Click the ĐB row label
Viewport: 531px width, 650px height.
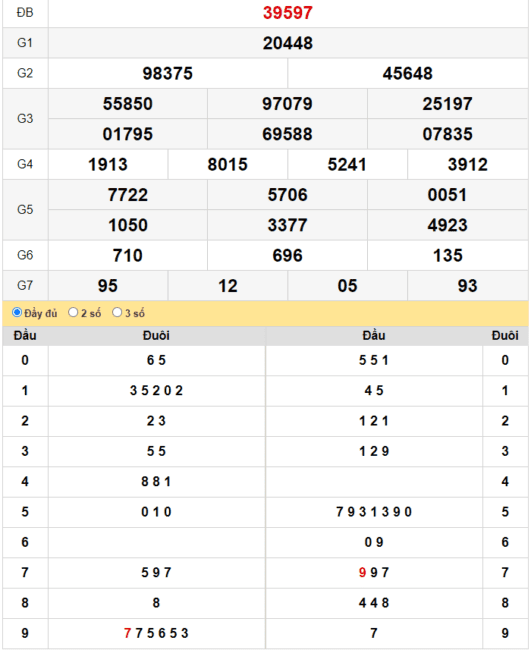coord(25,13)
